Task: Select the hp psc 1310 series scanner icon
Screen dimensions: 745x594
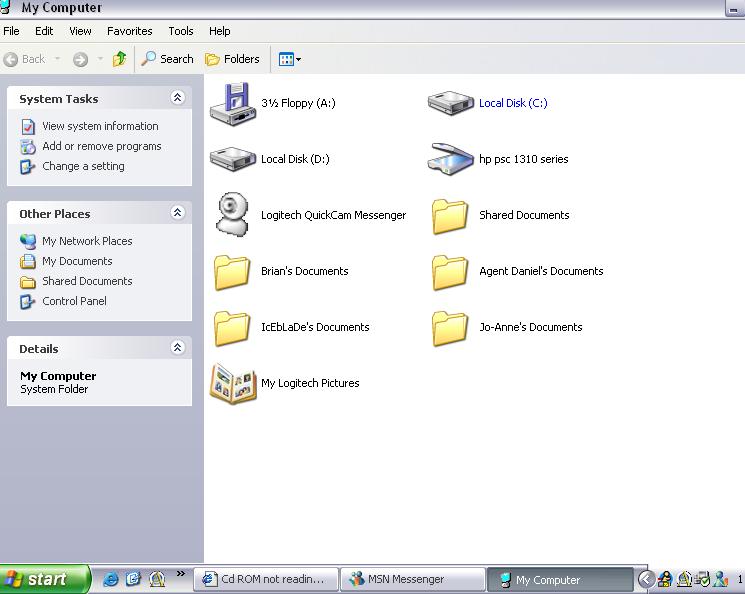Action: pos(450,159)
